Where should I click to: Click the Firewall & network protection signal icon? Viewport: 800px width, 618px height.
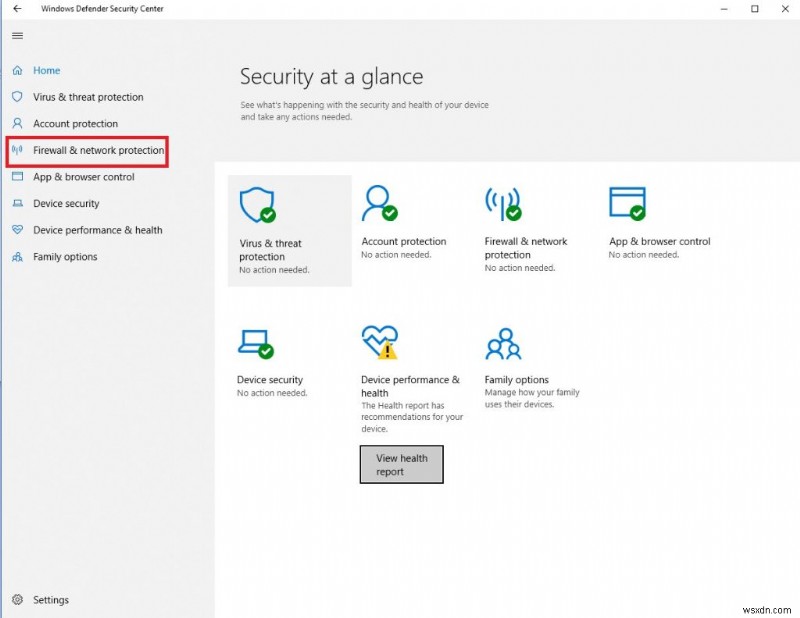click(503, 205)
